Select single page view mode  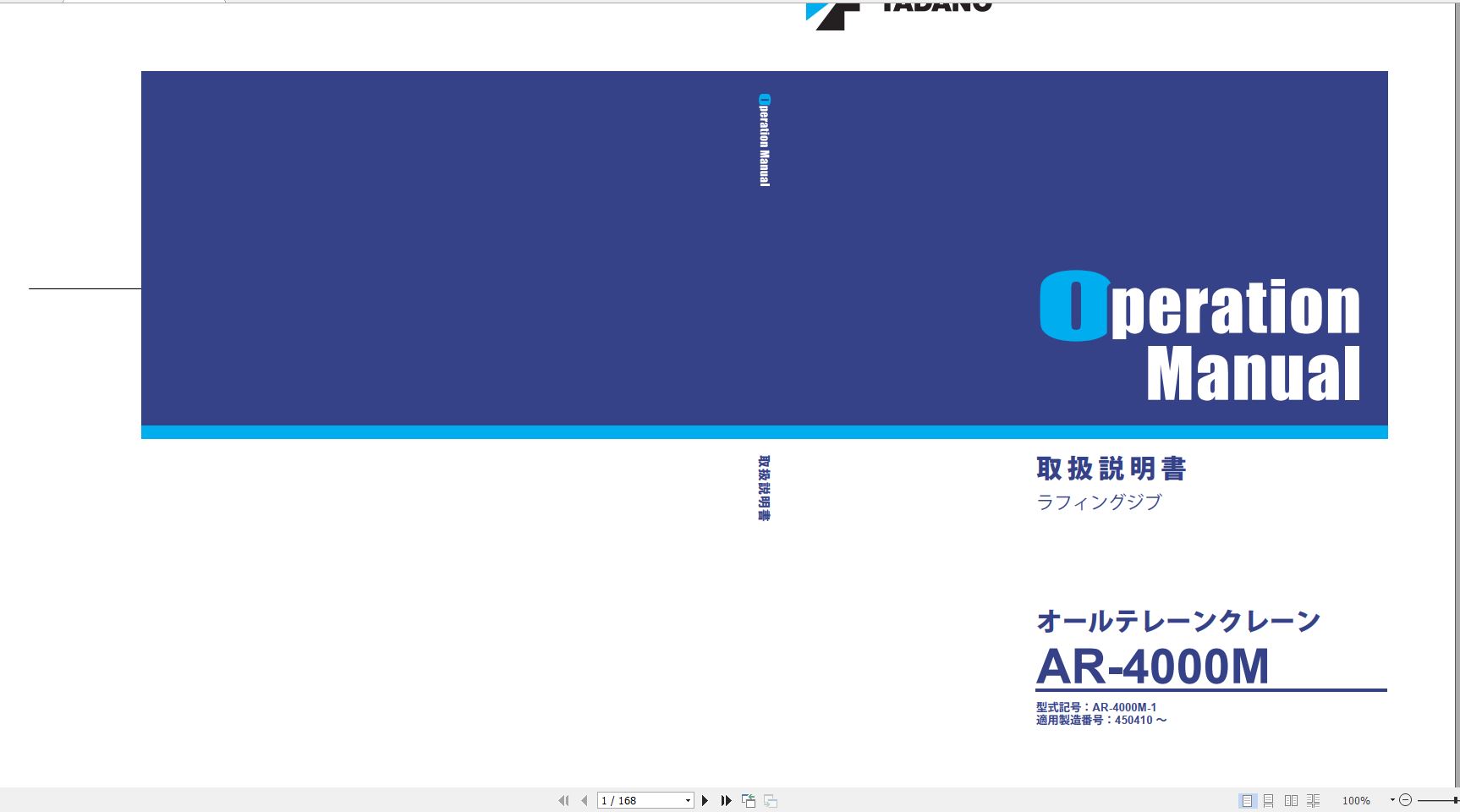pyautogui.click(x=1247, y=800)
